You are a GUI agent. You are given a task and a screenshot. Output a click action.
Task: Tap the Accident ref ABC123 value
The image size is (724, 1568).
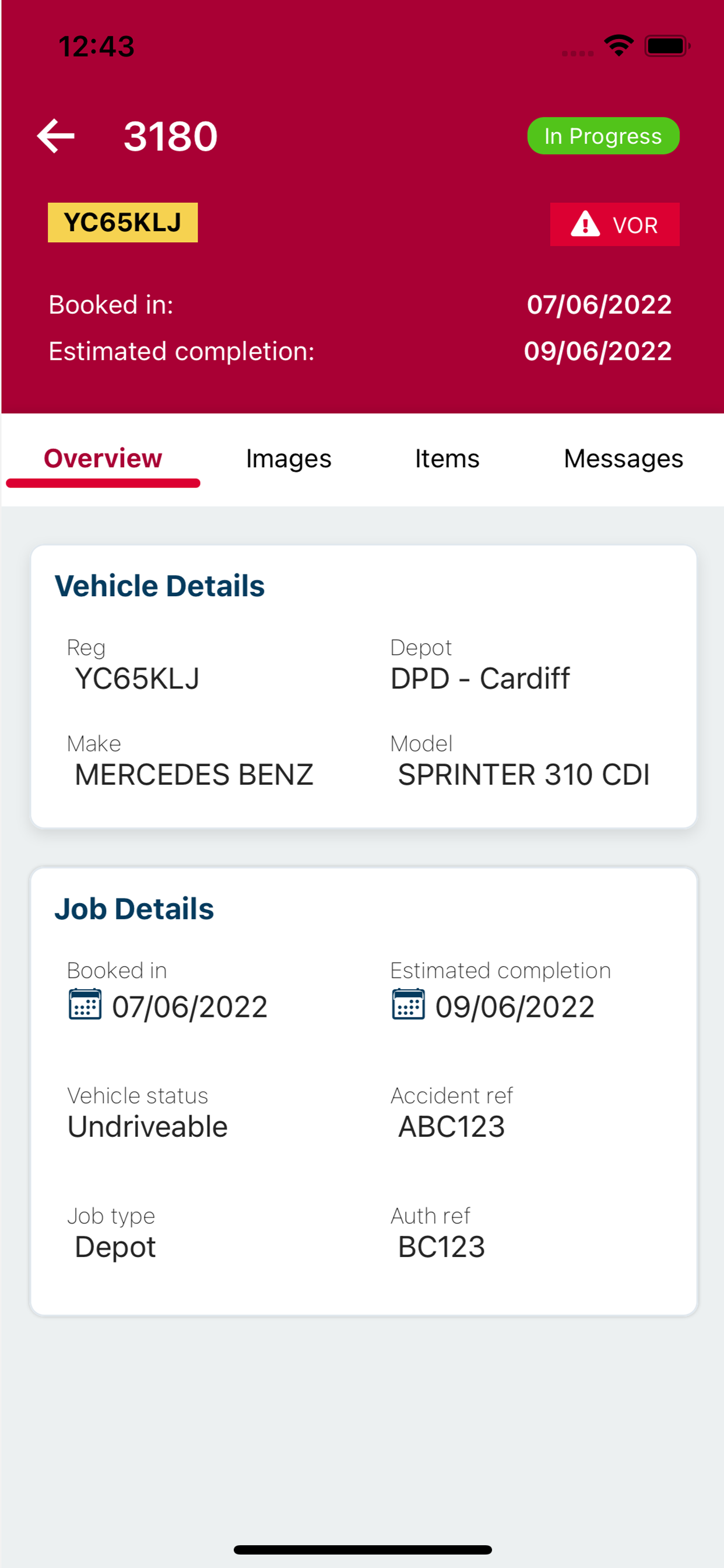(x=451, y=1126)
